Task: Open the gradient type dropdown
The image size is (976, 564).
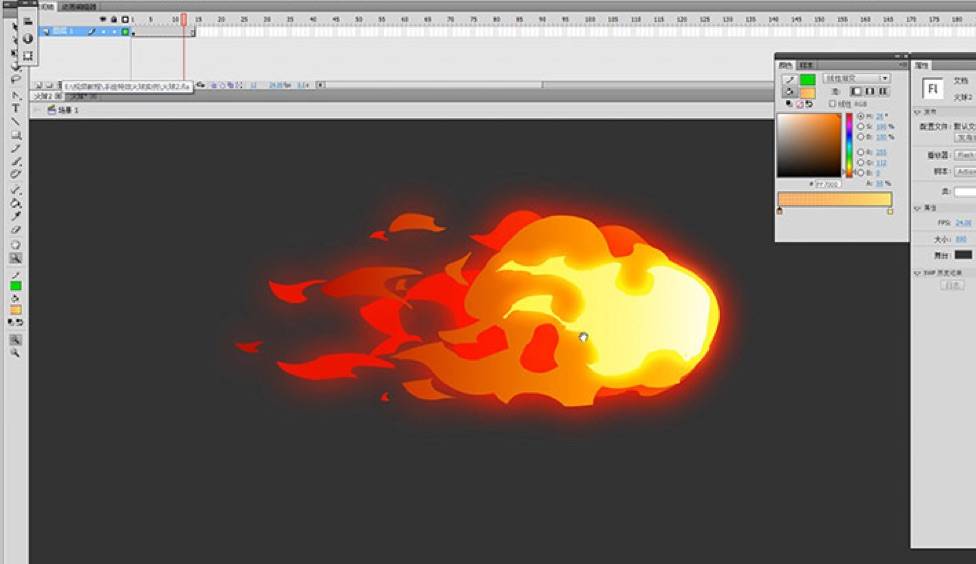Action: tap(856, 78)
